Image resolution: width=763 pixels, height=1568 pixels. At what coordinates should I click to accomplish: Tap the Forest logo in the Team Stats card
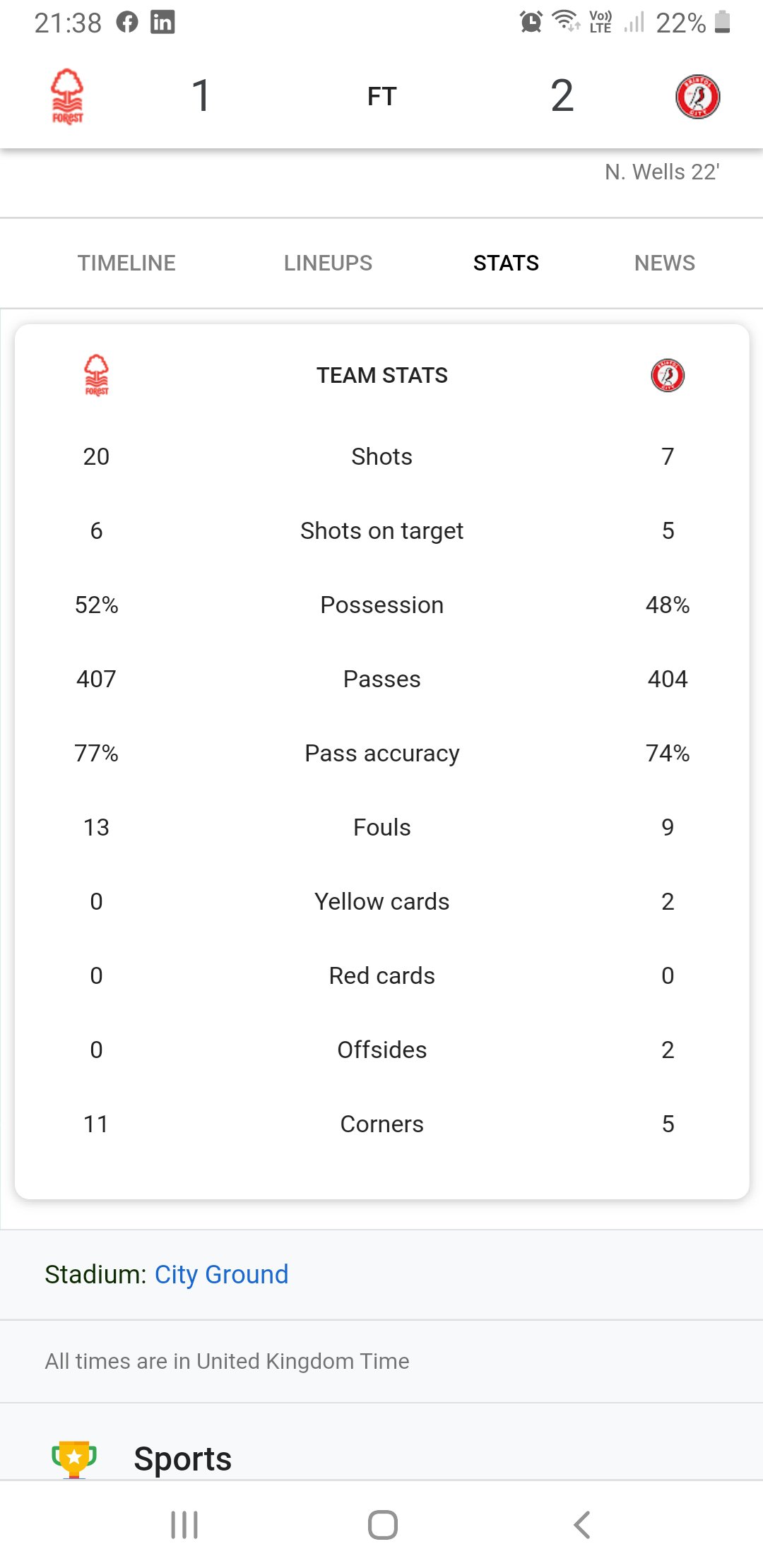(97, 375)
